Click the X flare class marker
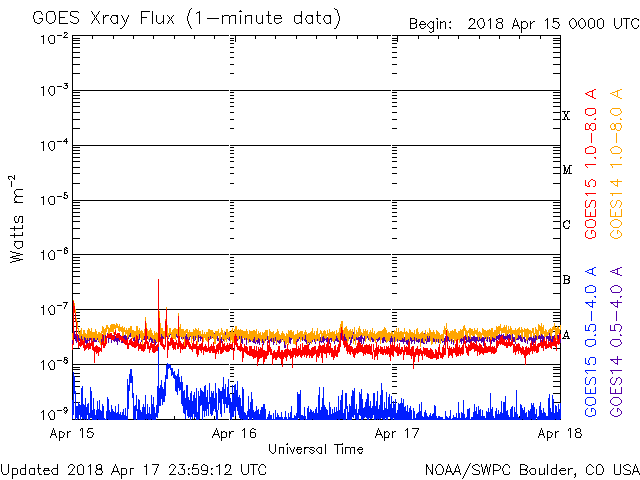Viewport: 640px width, 480px height. pos(566,116)
